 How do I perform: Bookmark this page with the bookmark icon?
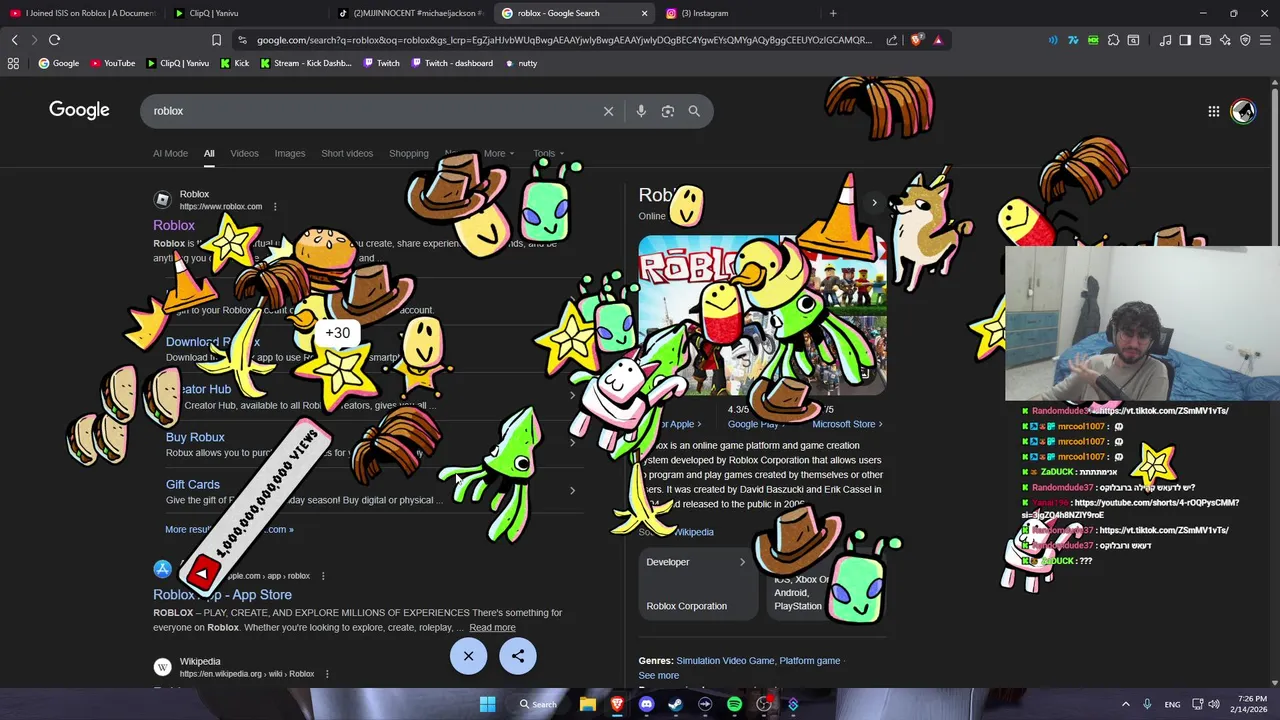216,40
